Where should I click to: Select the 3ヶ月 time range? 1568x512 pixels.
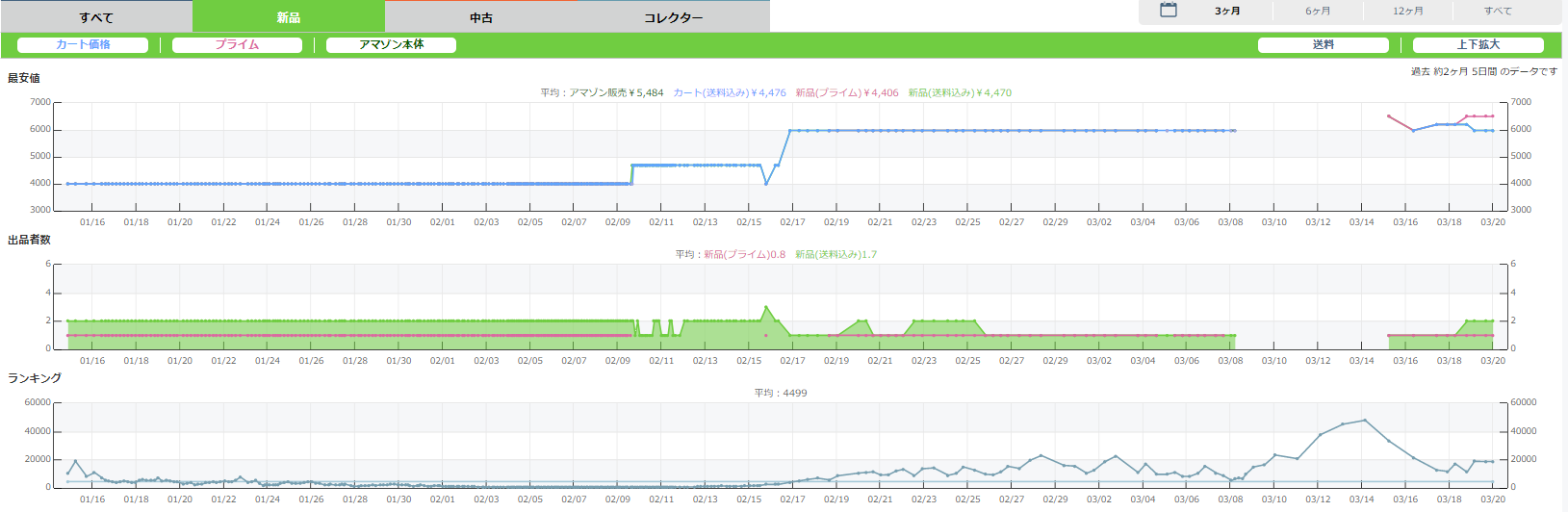point(1227,12)
